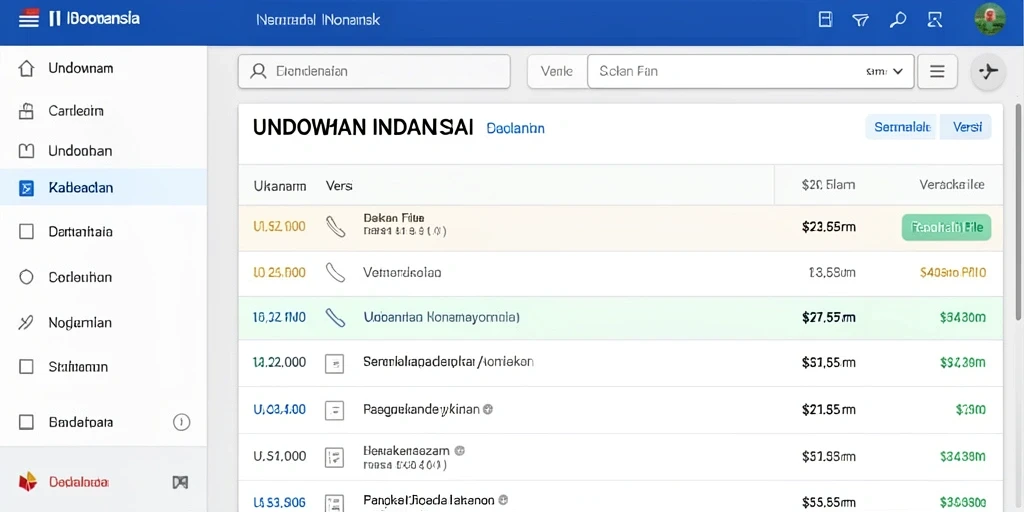Click the airplane icon button

(x=989, y=71)
